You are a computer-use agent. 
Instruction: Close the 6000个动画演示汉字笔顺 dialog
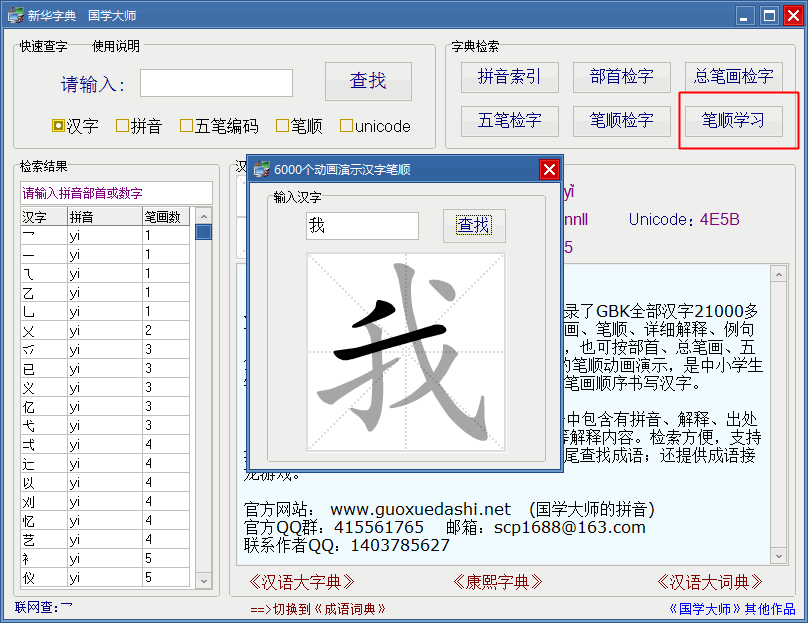click(549, 169)
